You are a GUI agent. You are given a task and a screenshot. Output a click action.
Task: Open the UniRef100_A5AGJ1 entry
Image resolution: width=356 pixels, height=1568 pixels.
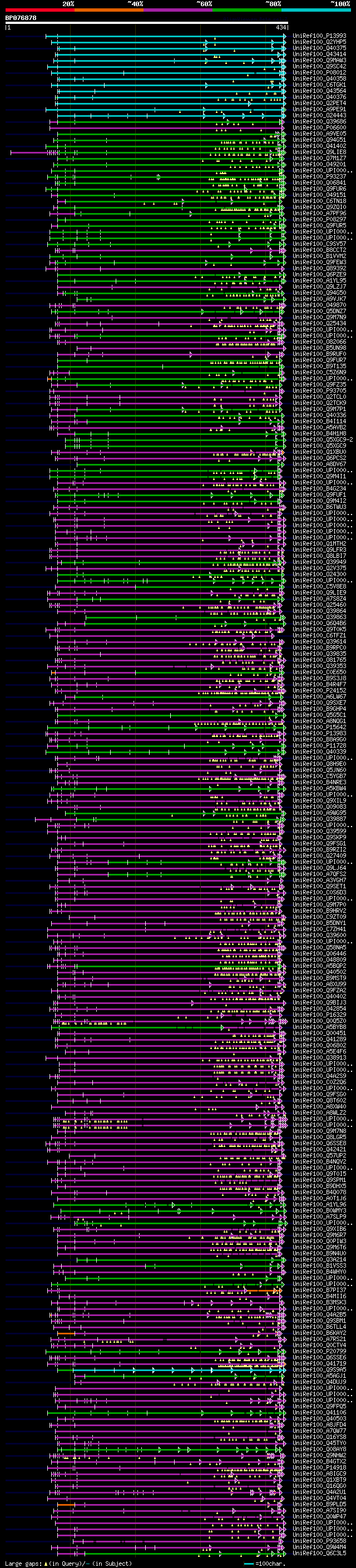319,1376
